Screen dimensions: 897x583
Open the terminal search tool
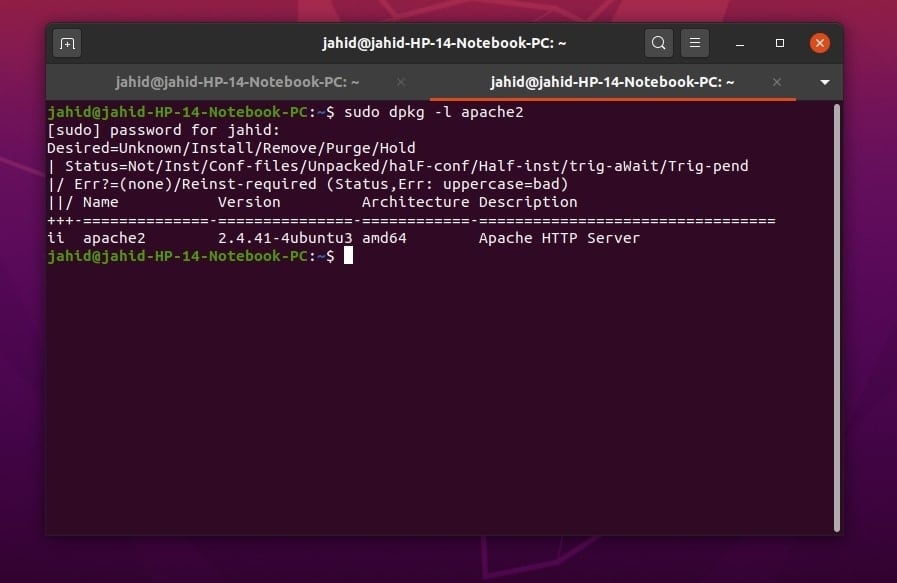point(658,43)
